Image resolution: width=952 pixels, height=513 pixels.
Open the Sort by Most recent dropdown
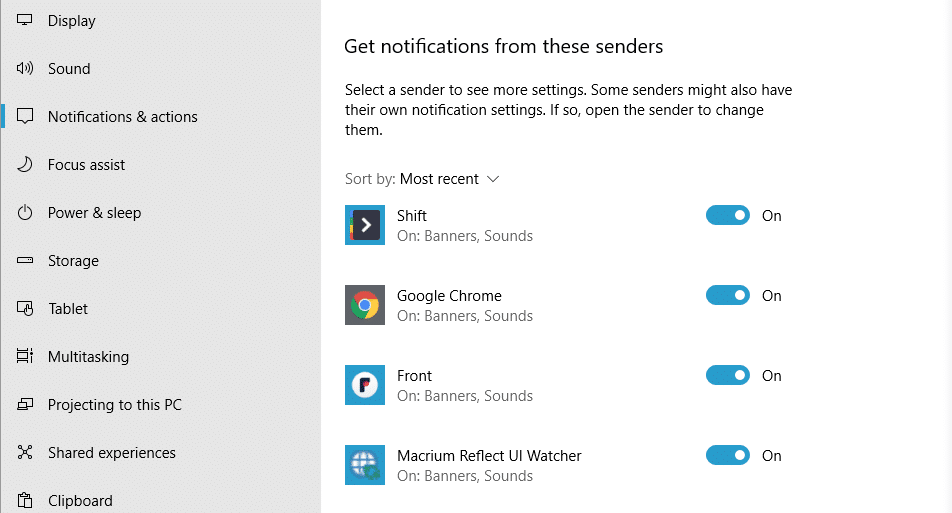449,179
